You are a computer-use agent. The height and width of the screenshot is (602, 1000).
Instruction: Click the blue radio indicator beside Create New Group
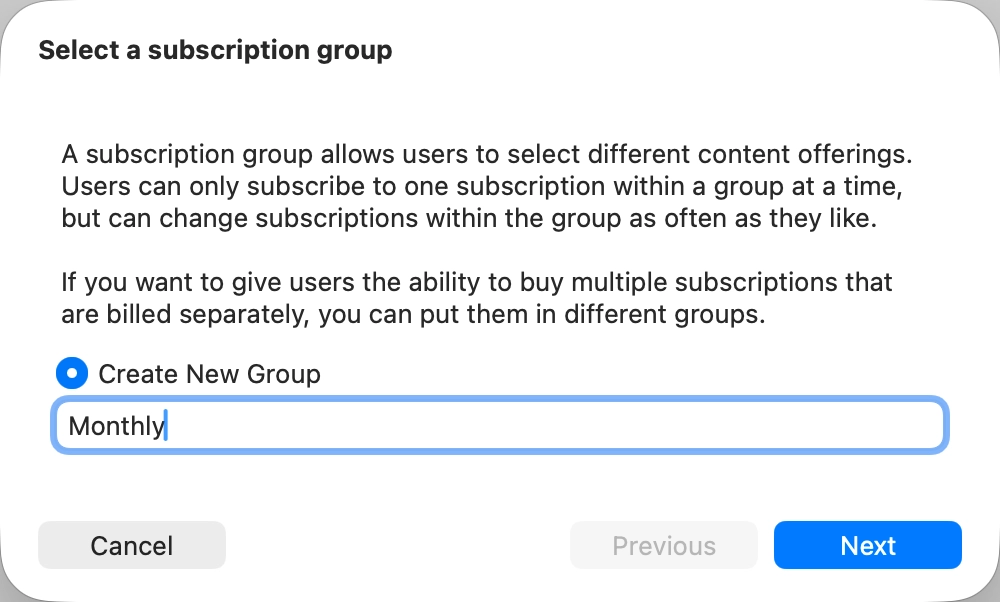click(x=71, y=374)
